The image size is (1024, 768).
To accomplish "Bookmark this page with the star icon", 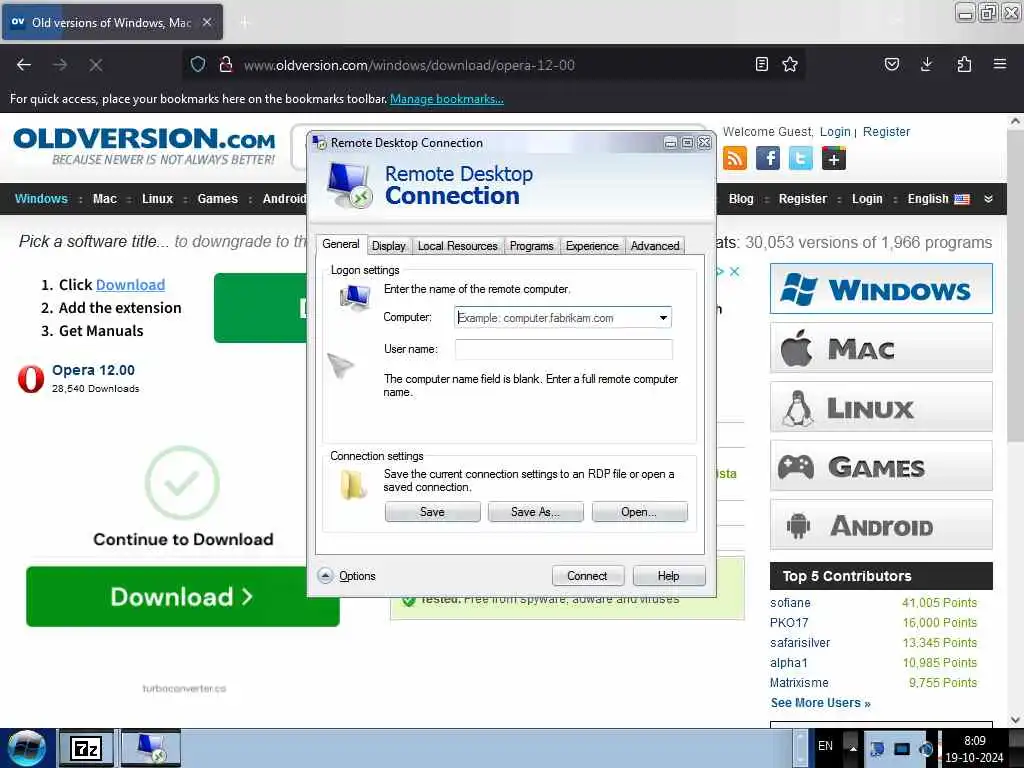I will click(x=790, y=64).
